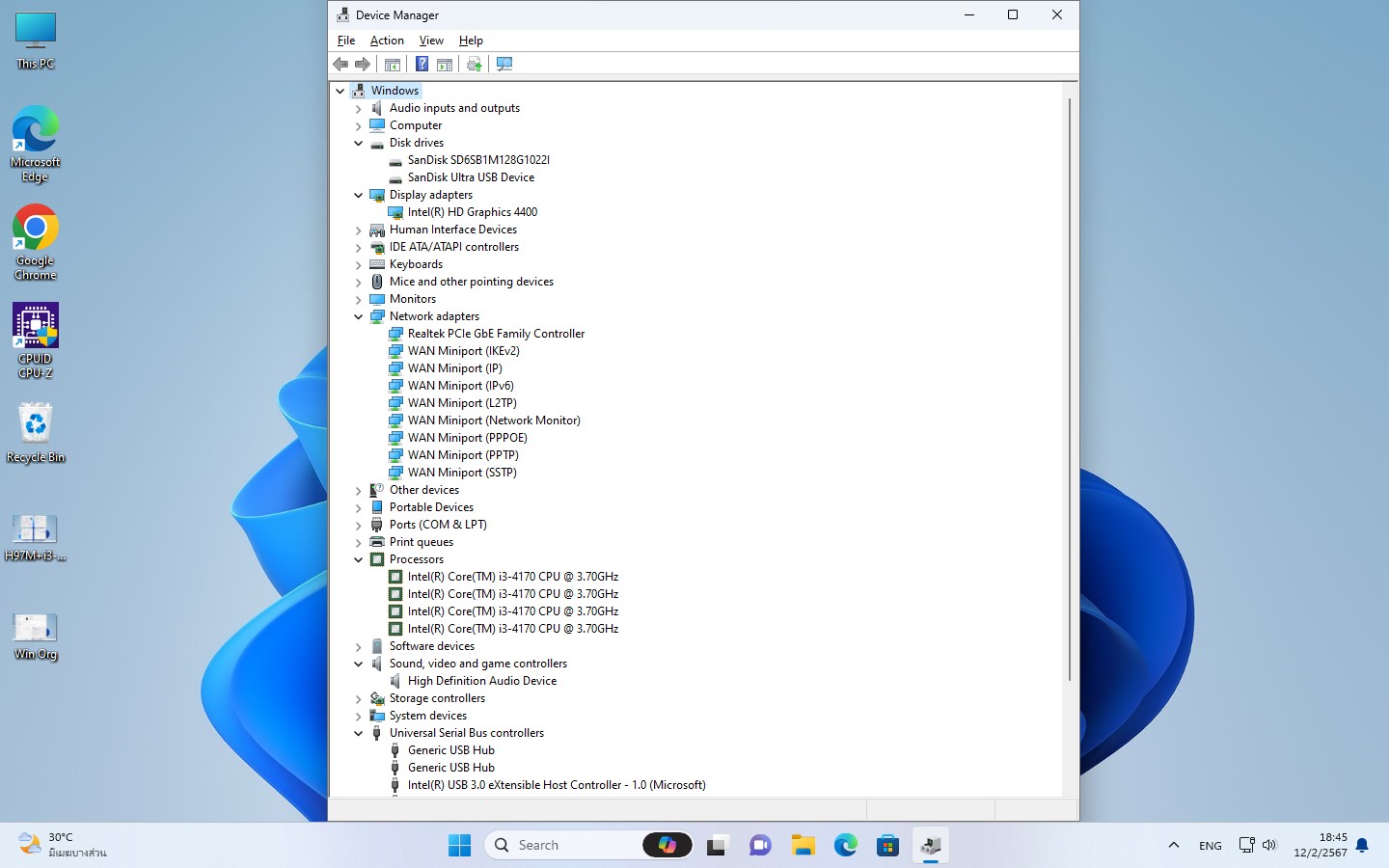Select SanDisk SD6SB1M128G1022I disk
This screenshot has width=1389, height=868.
coord(478,160)
